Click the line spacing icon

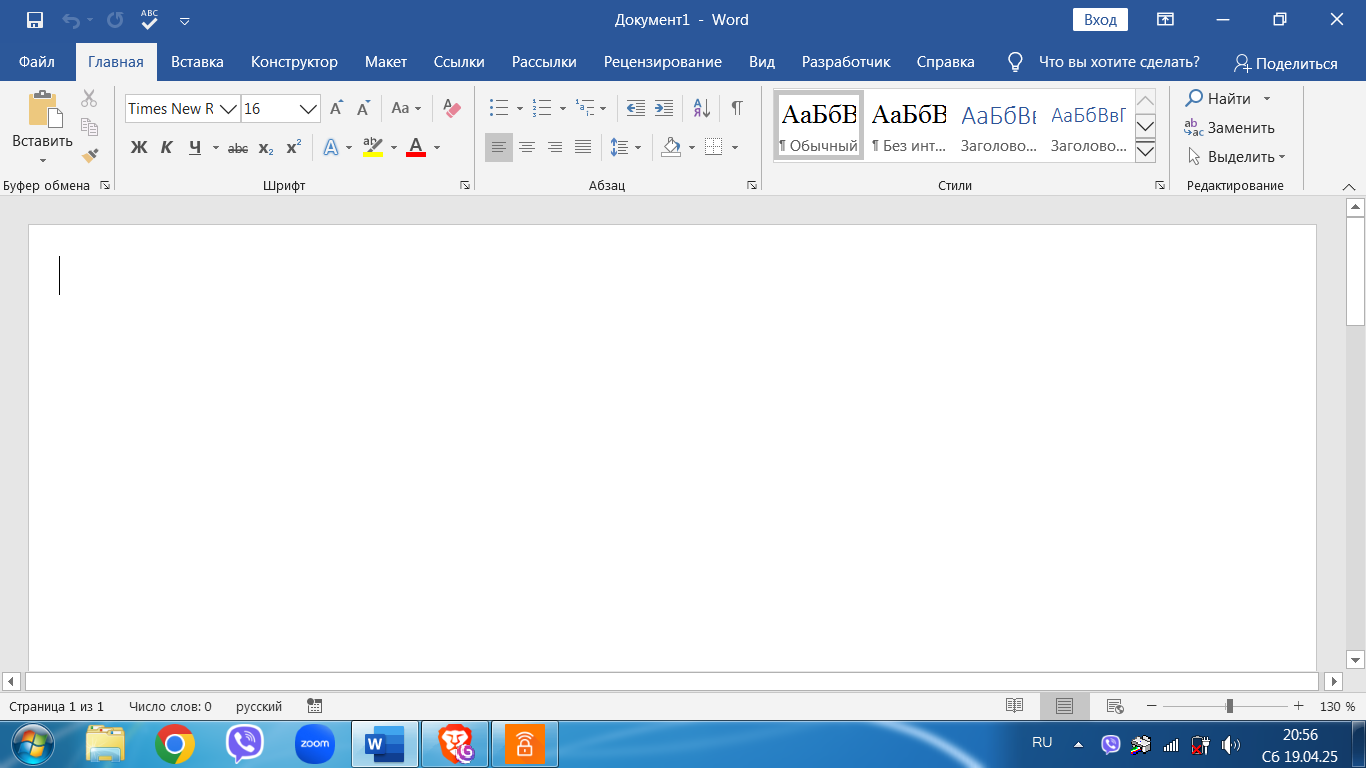point(619,147)
